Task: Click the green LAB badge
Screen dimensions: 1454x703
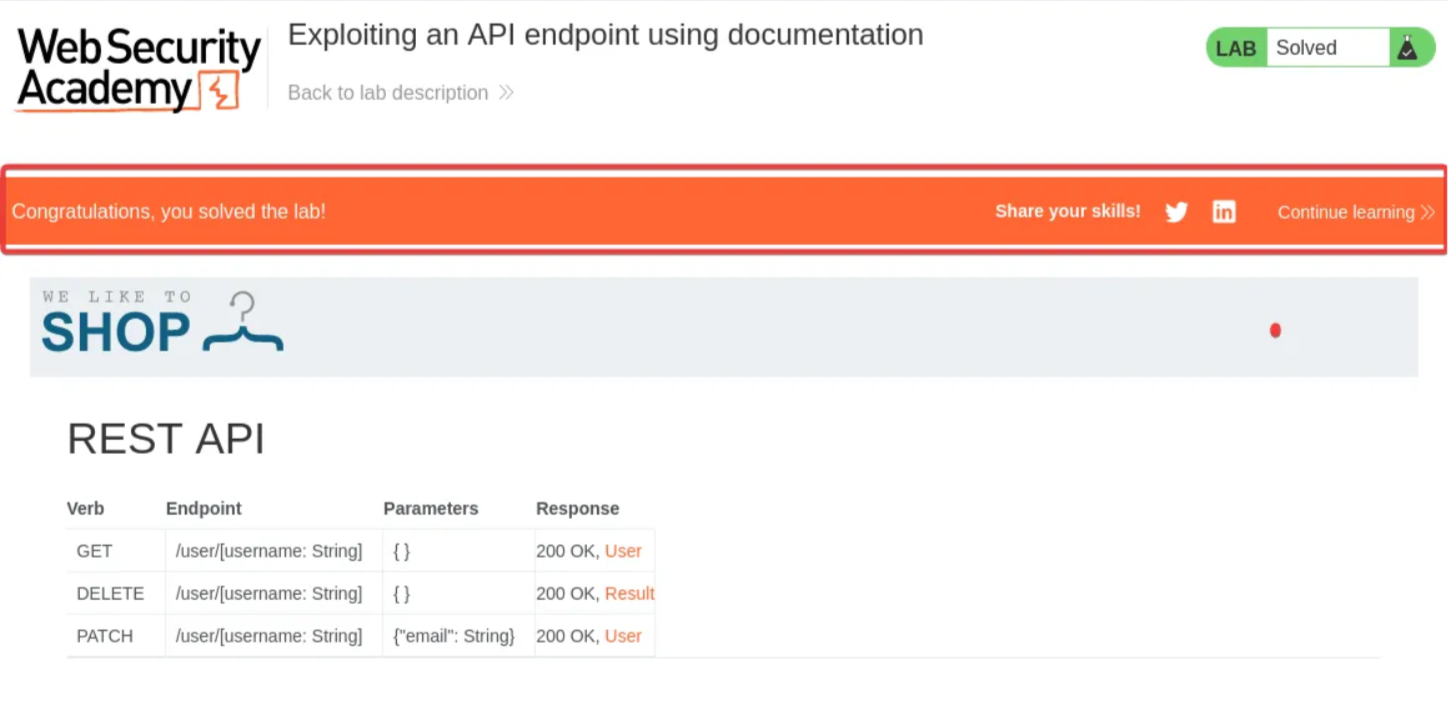Action: click(x=1235, y=47)
